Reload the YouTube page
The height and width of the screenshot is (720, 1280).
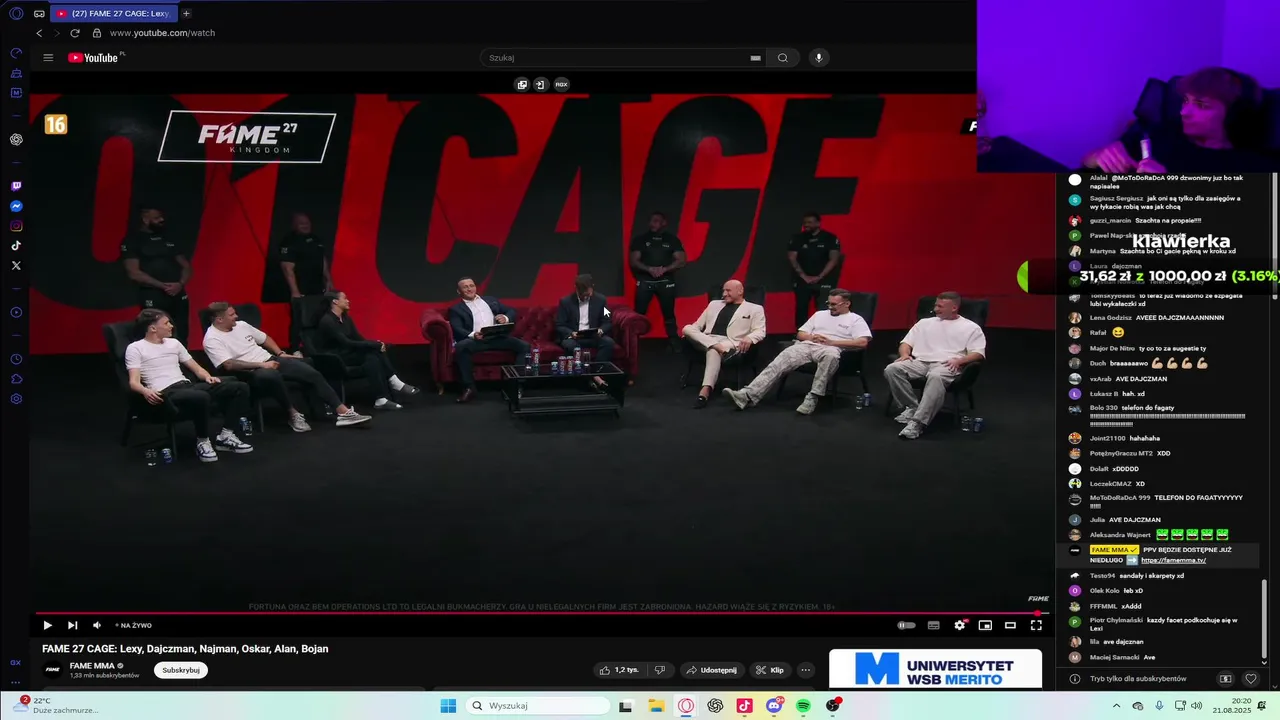(x=74, y=33)
